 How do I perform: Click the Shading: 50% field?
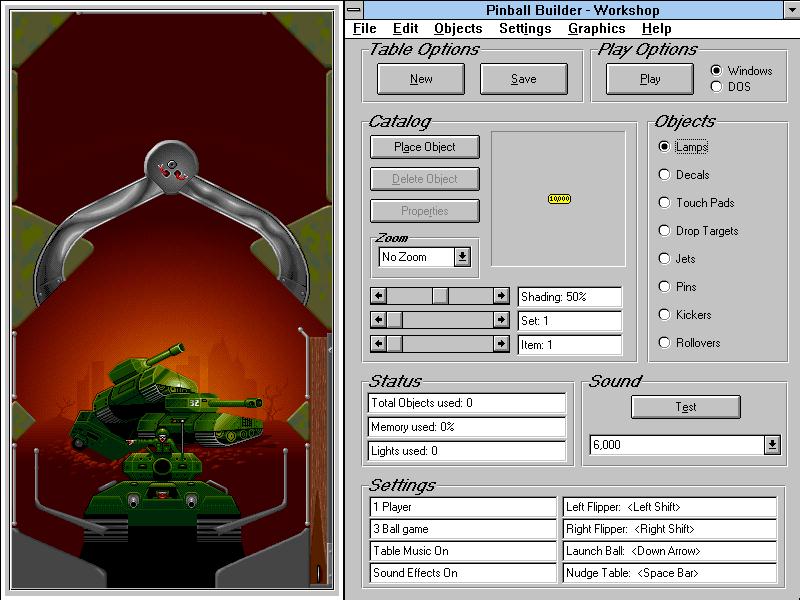click(x=570, y=297)
